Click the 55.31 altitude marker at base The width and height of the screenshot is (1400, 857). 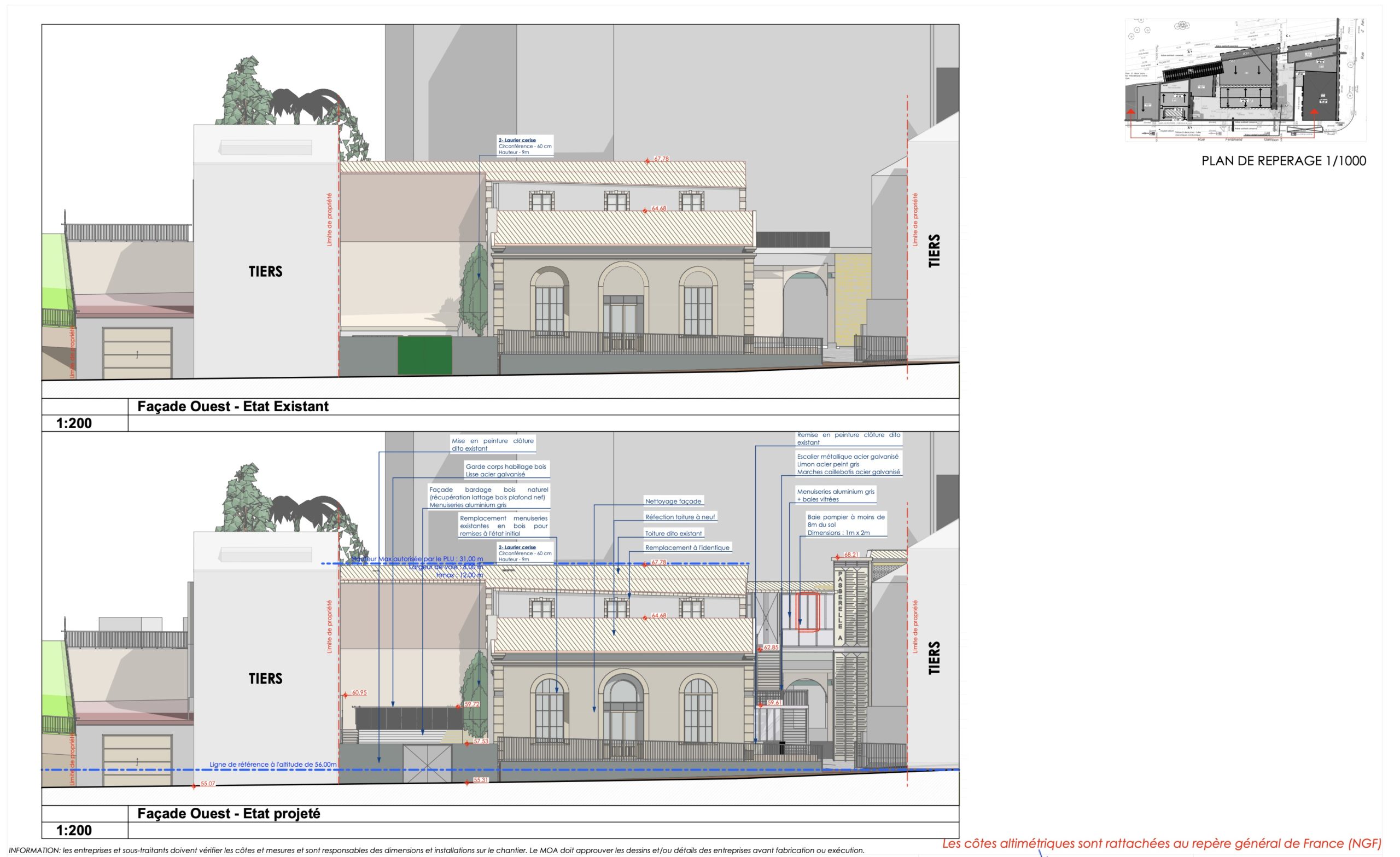pyautogui.click(x=467, y=783)
